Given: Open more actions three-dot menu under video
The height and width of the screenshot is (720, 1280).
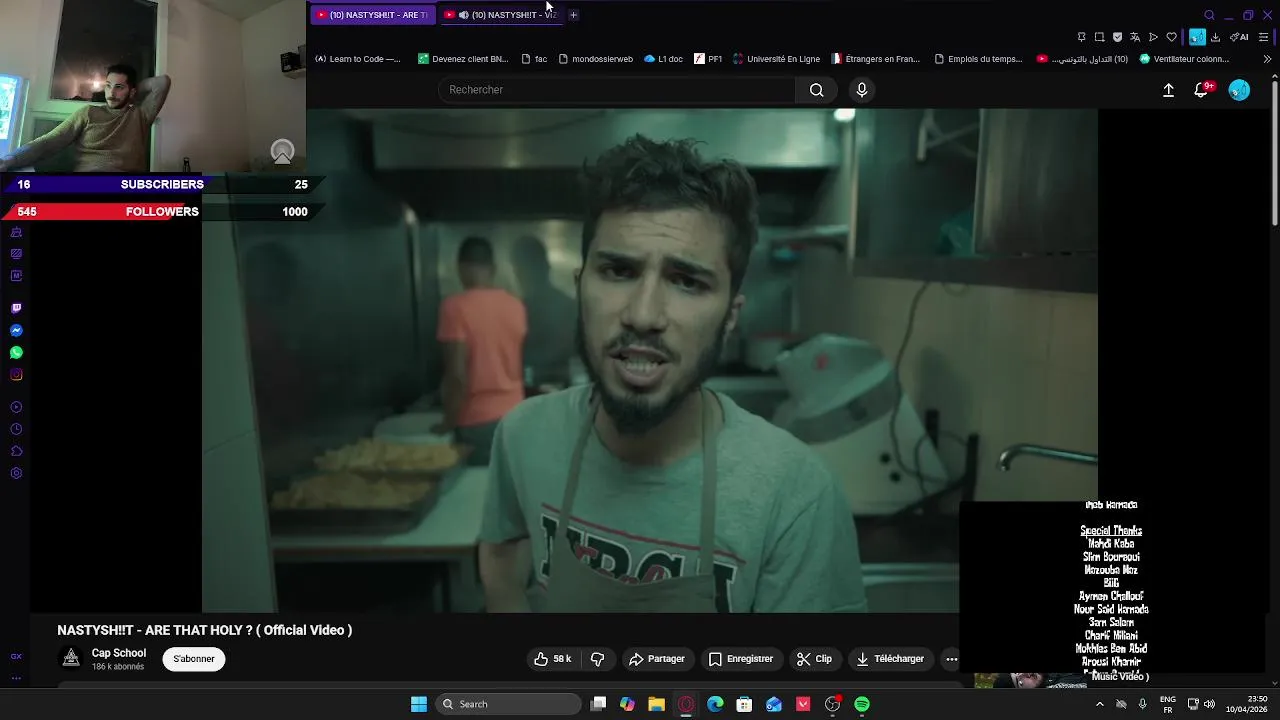Looking at the screenshot, I should 952,659.
